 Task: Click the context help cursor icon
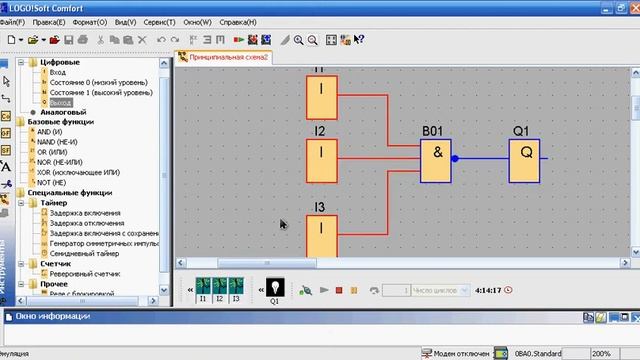point(359,40)
